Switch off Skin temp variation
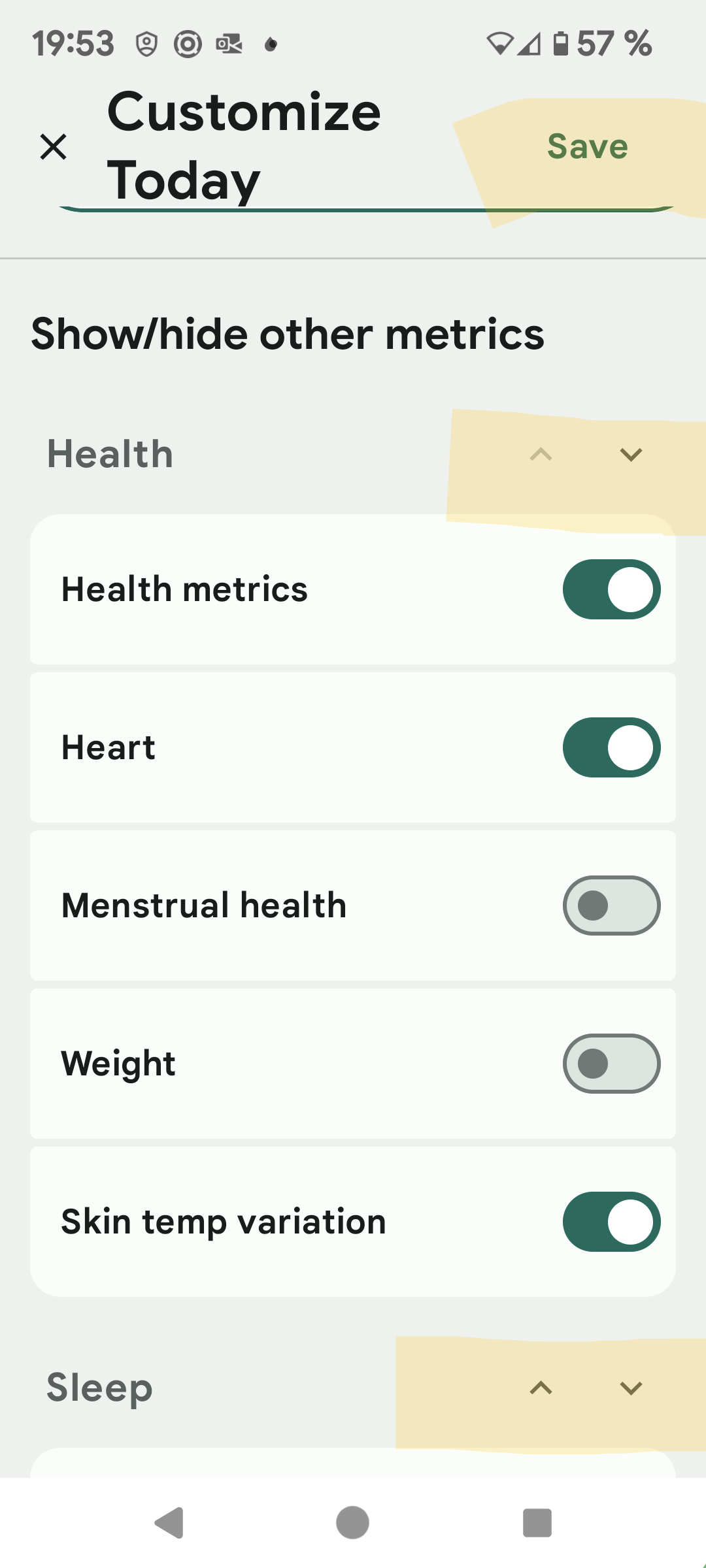The image size is (706, 1568). pyautogui.click(x=611, y=1222)
